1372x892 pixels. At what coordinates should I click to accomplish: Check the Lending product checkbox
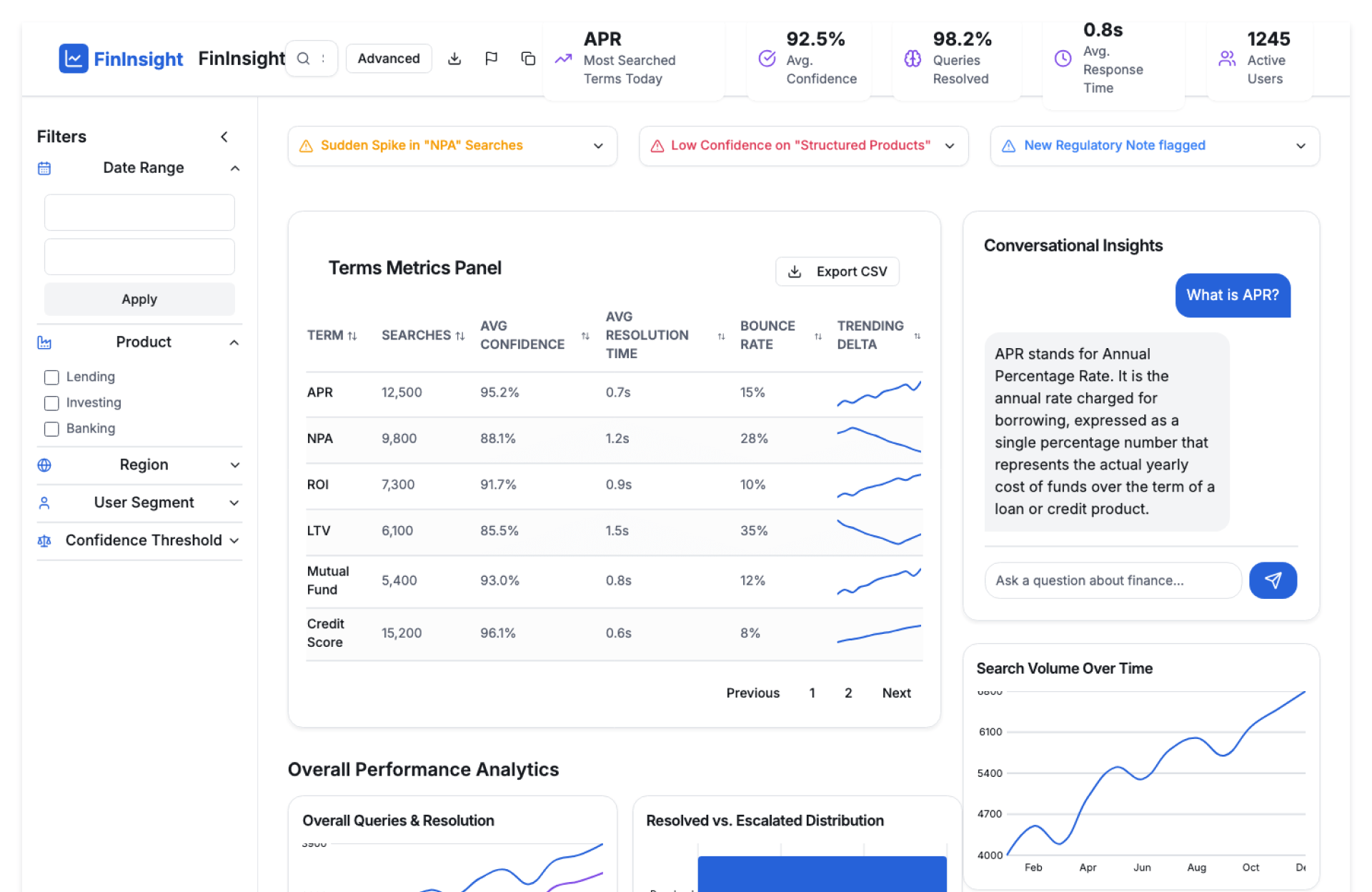(51, 377)
